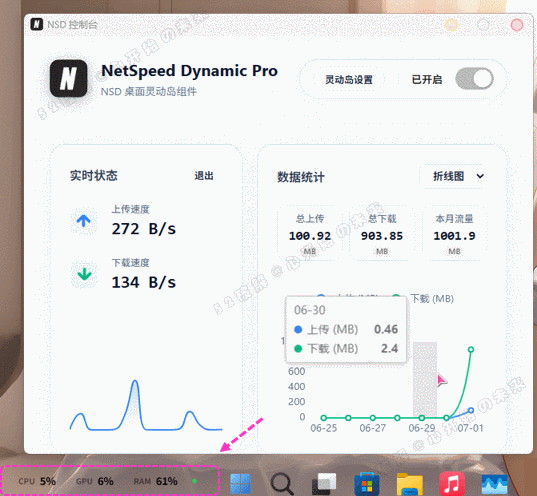537x496 pixels.
Task: Click the green data point at 07-01
Action: click(x=471, y=349)
